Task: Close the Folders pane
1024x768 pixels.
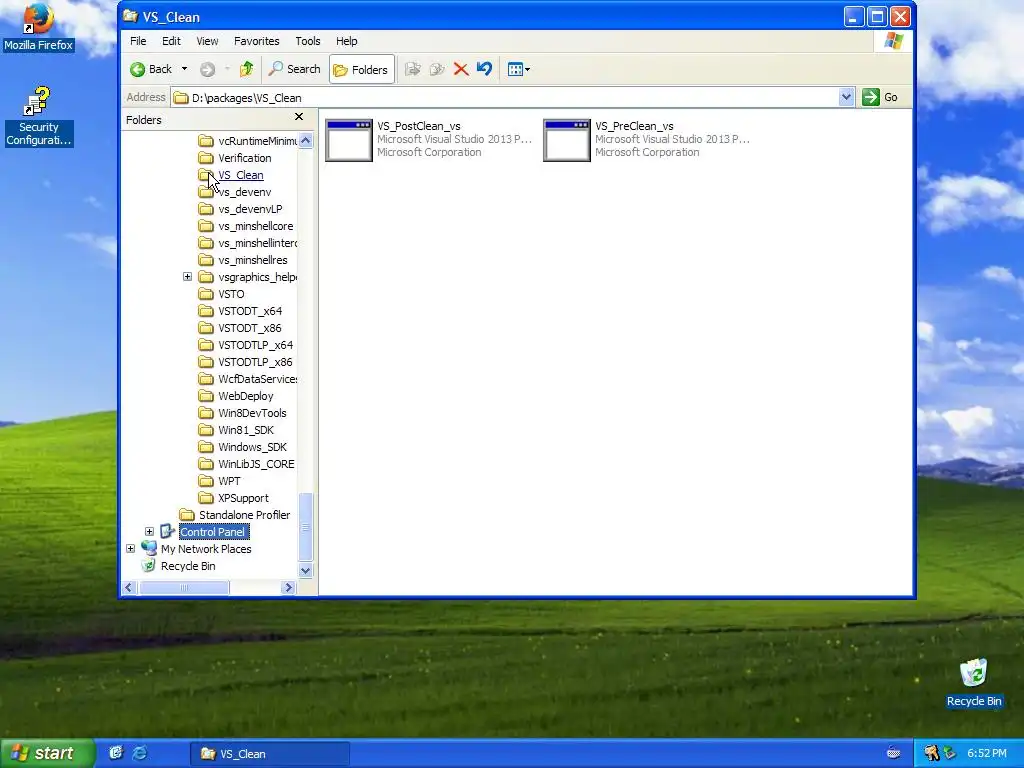Action: pyautogui.click(x=299, y=117)
